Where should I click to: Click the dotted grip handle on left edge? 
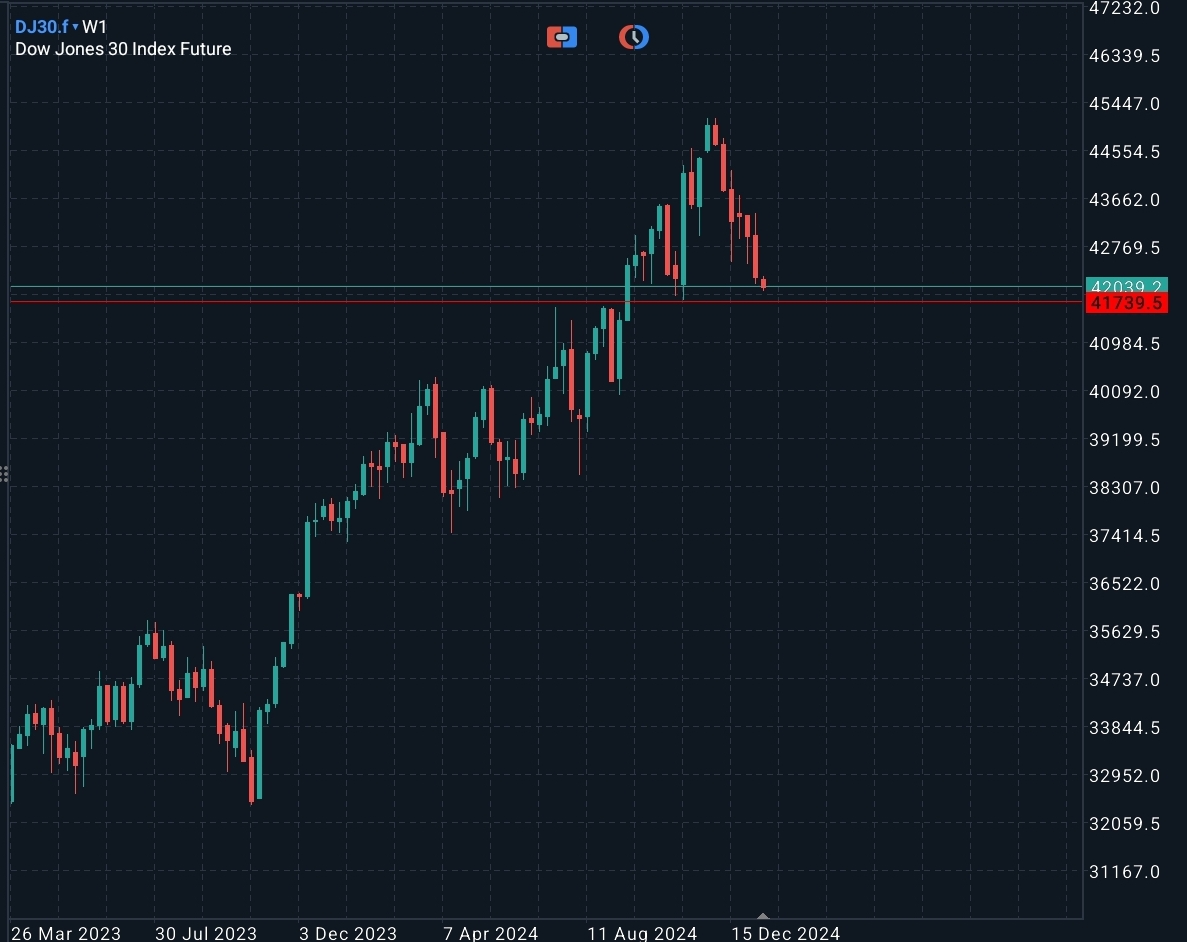click(4, 474)
